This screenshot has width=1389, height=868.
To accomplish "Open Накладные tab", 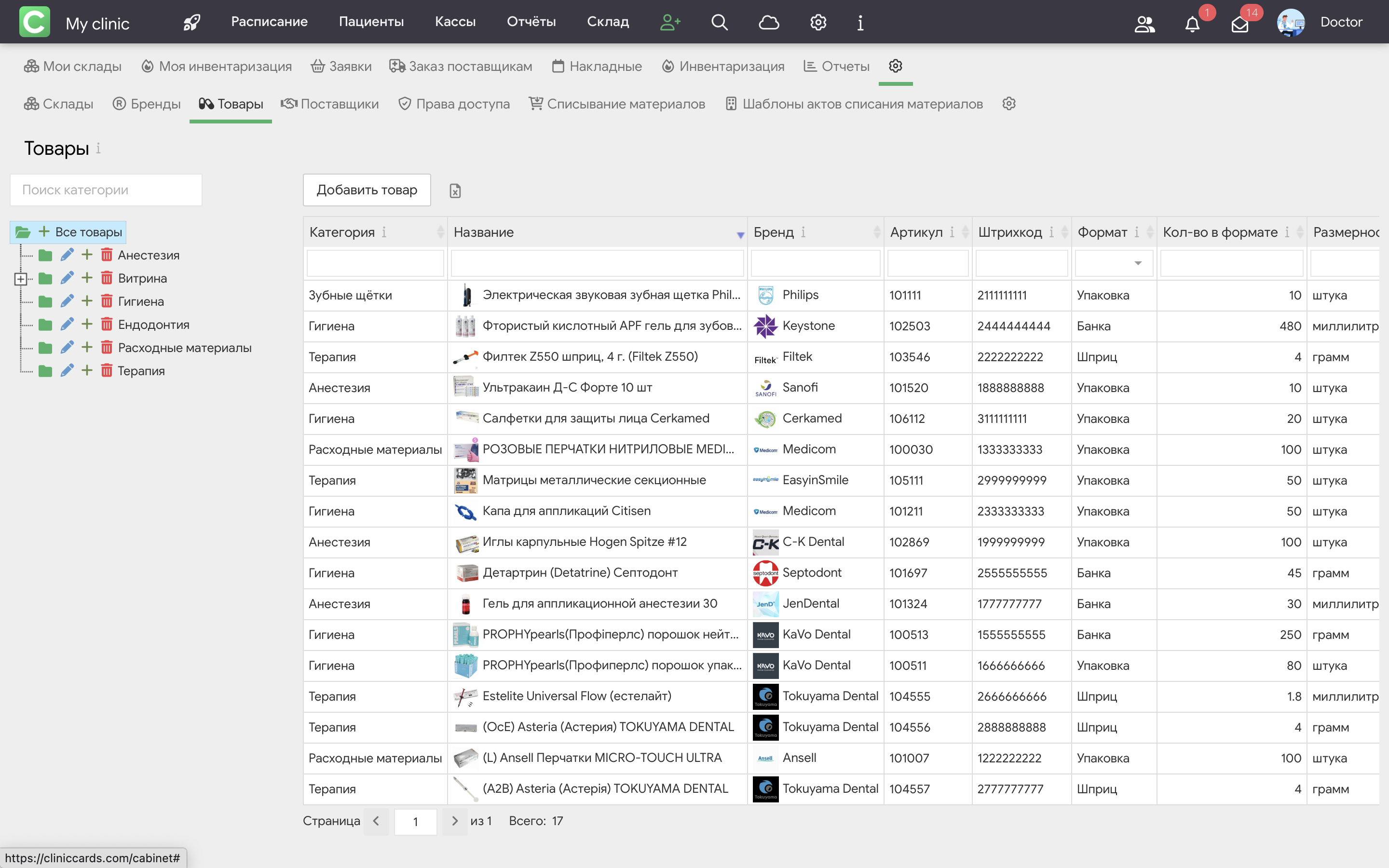I will [x=597, y=66].
